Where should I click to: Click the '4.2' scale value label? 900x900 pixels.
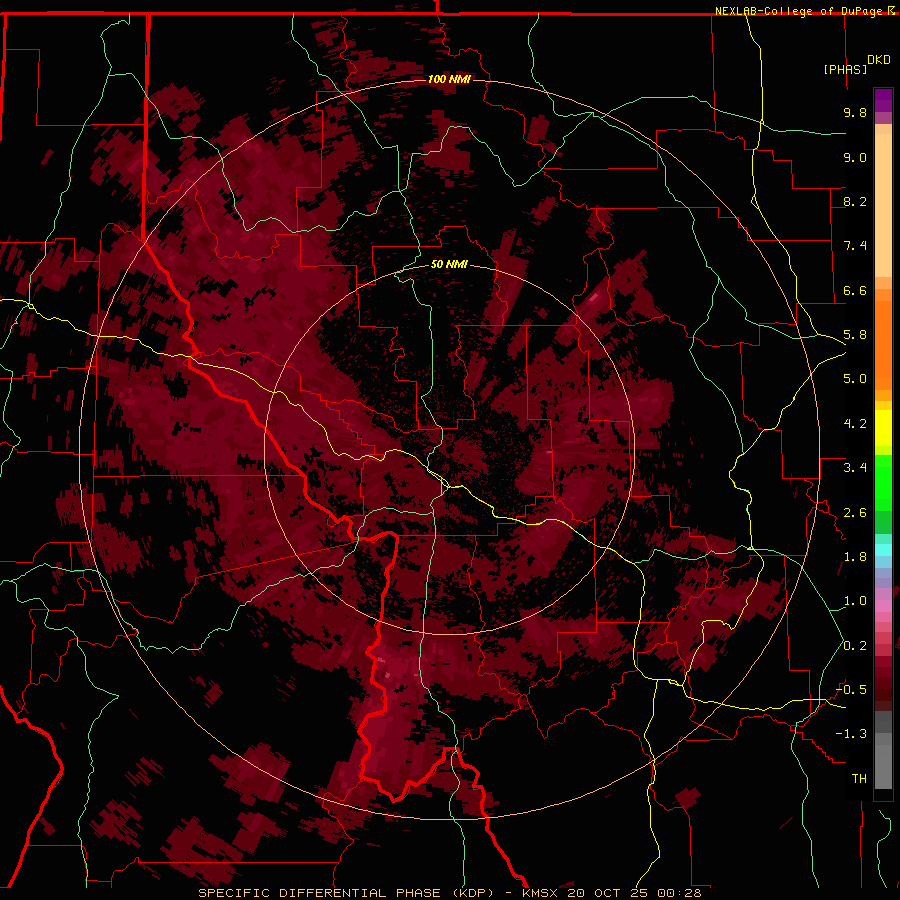point(855,424)
